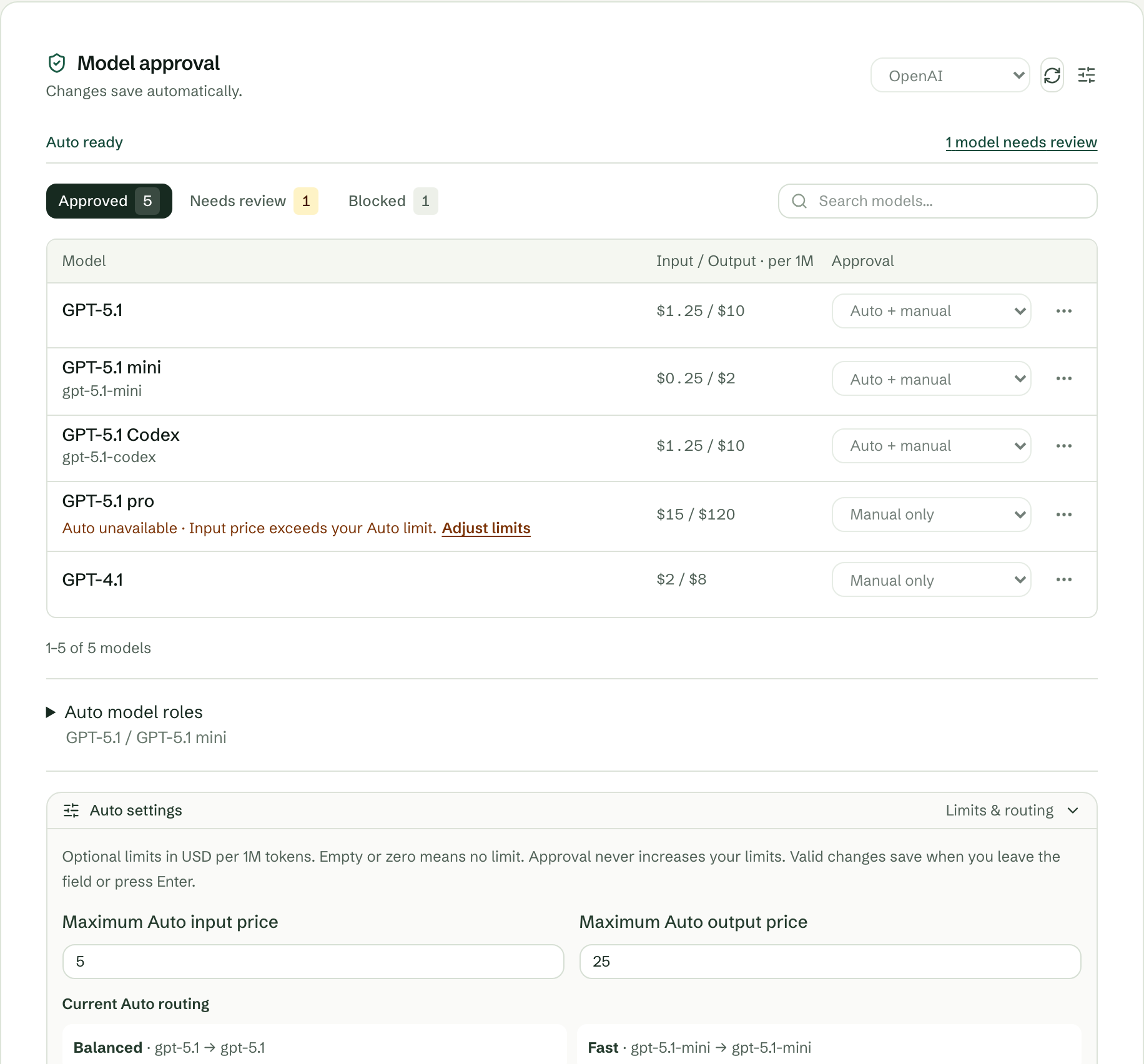Select the Approved tab

[109, 201]
